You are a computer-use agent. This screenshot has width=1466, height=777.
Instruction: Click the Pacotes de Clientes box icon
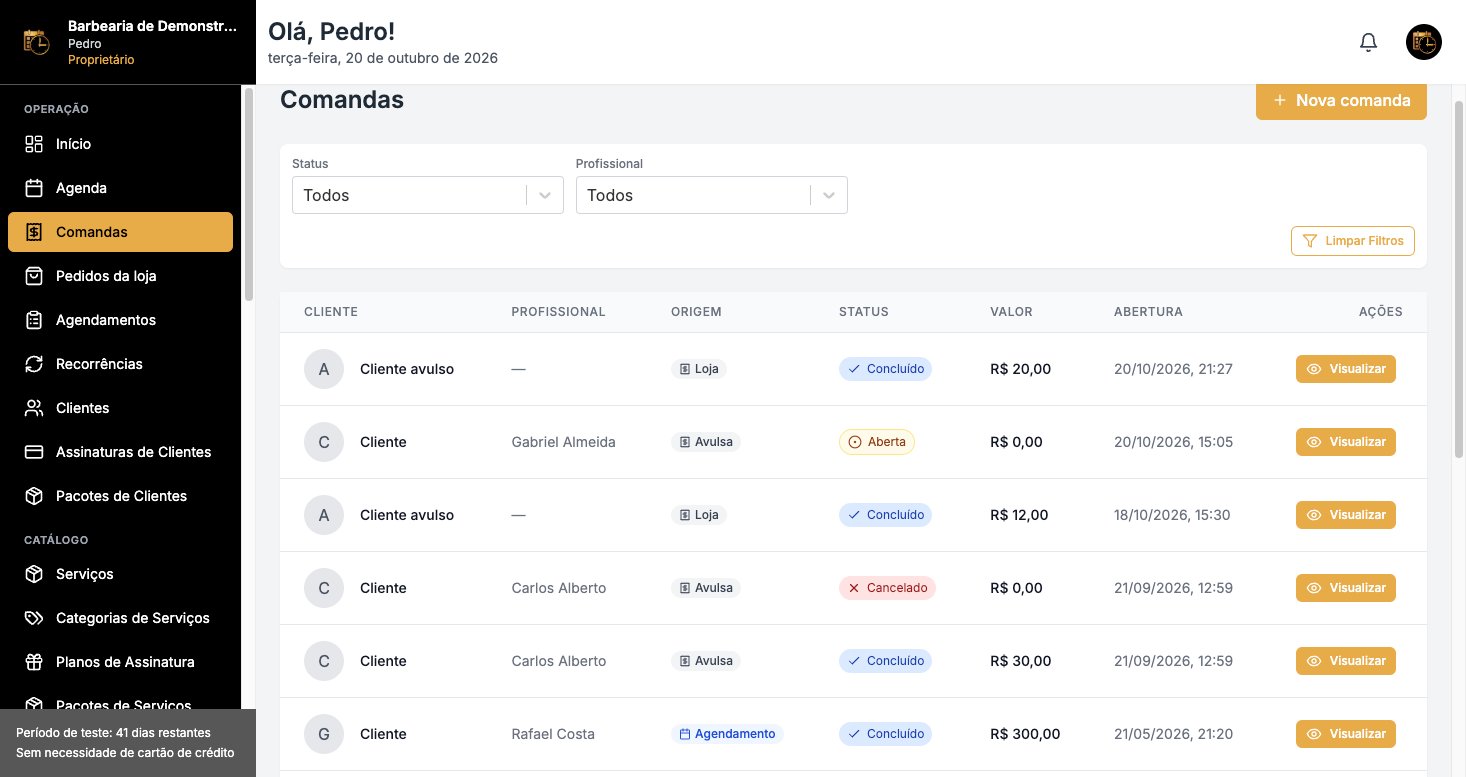[34, 496]
